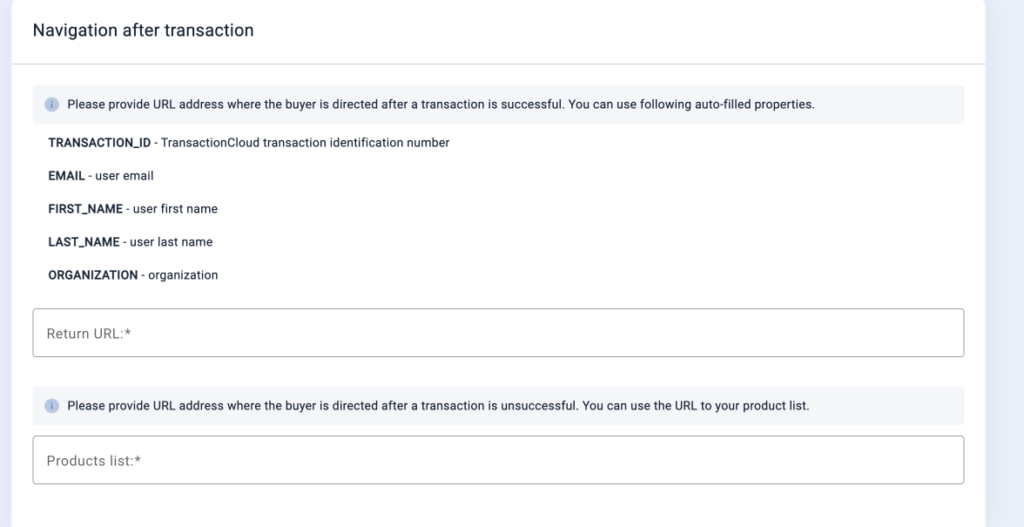Click the 'user first name' description text

click(175, 209)
